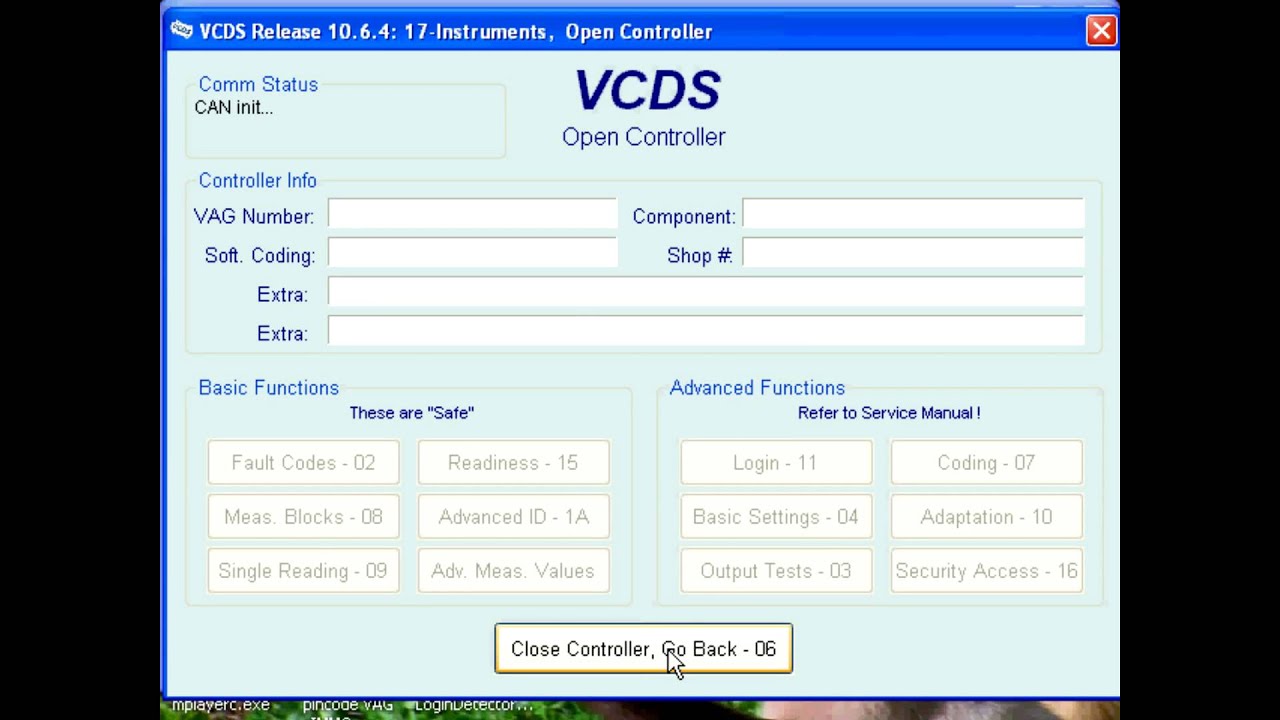Click the Component field
The image size is (1280, 720).
point(913,215)
